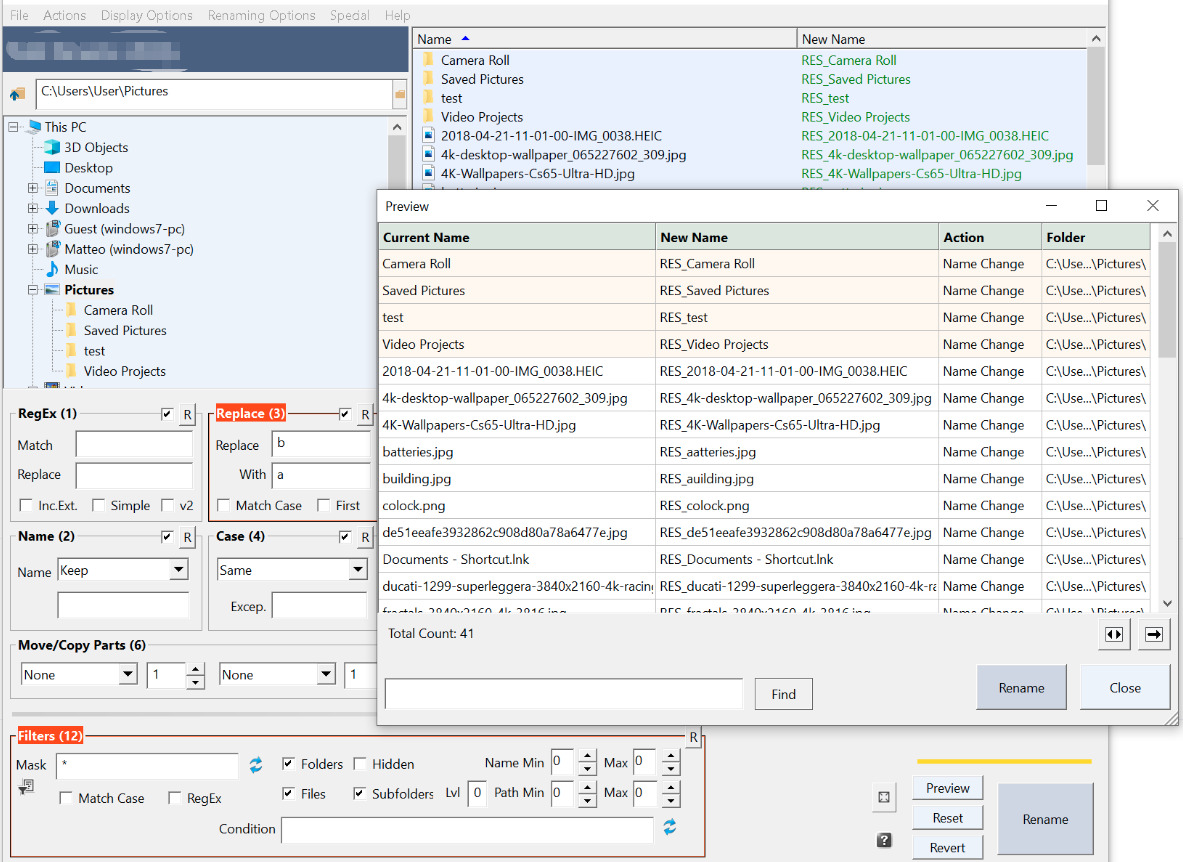
Task: Uncheck the Subfolders filter checkbox
Action: pyautogui.click(x=360, y=794)
